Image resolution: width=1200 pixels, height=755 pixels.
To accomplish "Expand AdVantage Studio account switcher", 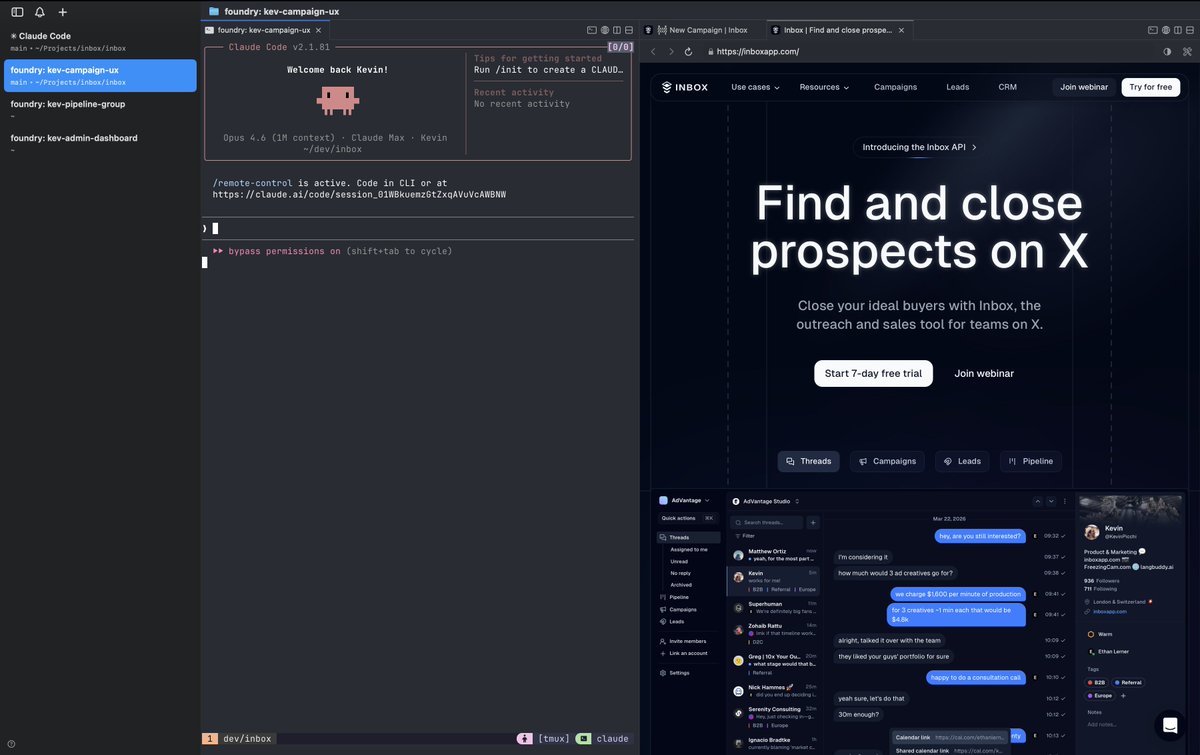I will coord(766,501).
